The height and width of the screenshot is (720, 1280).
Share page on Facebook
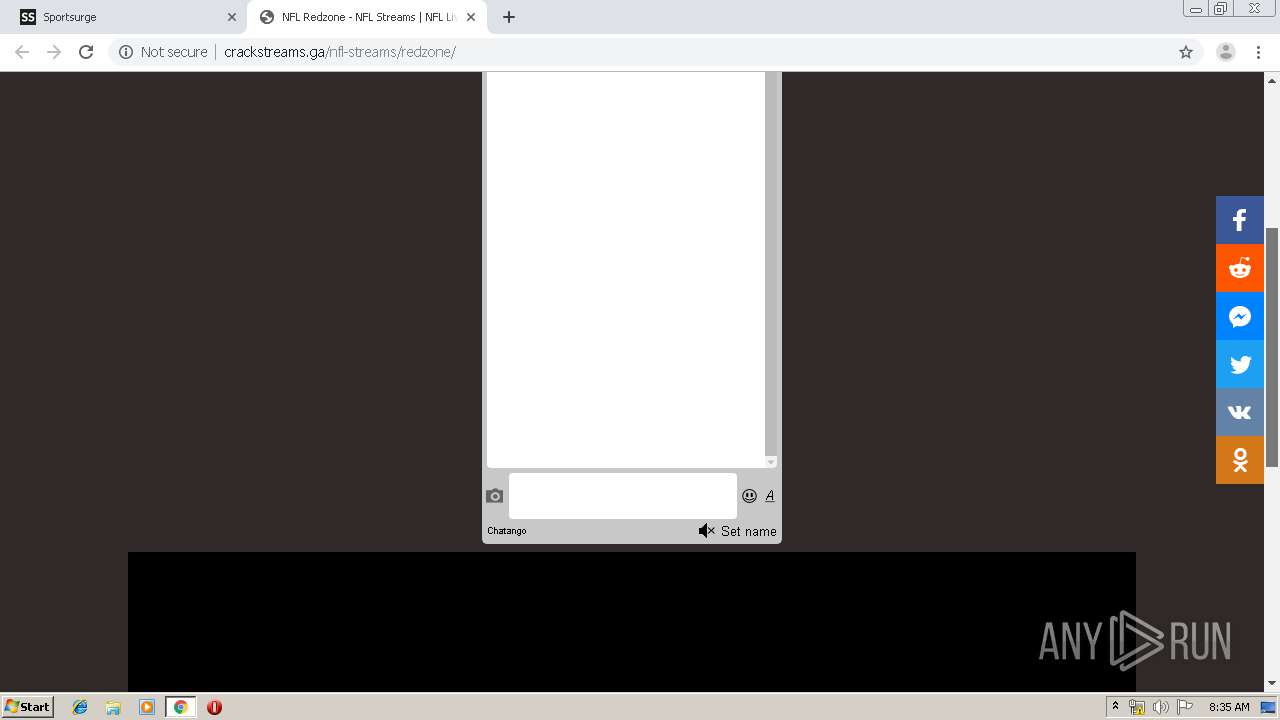coord(1240,220)
